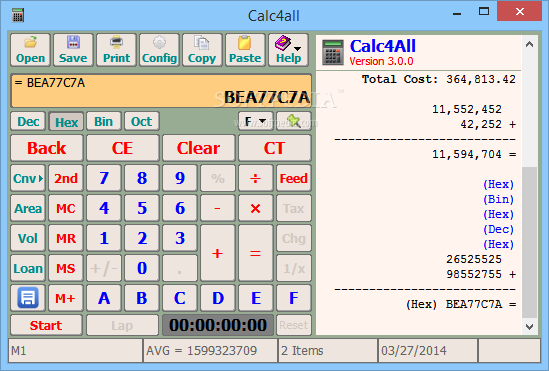
Task: Click tape scrollbar down arrow
Action: pyautogui.click(x=529, y=327)
